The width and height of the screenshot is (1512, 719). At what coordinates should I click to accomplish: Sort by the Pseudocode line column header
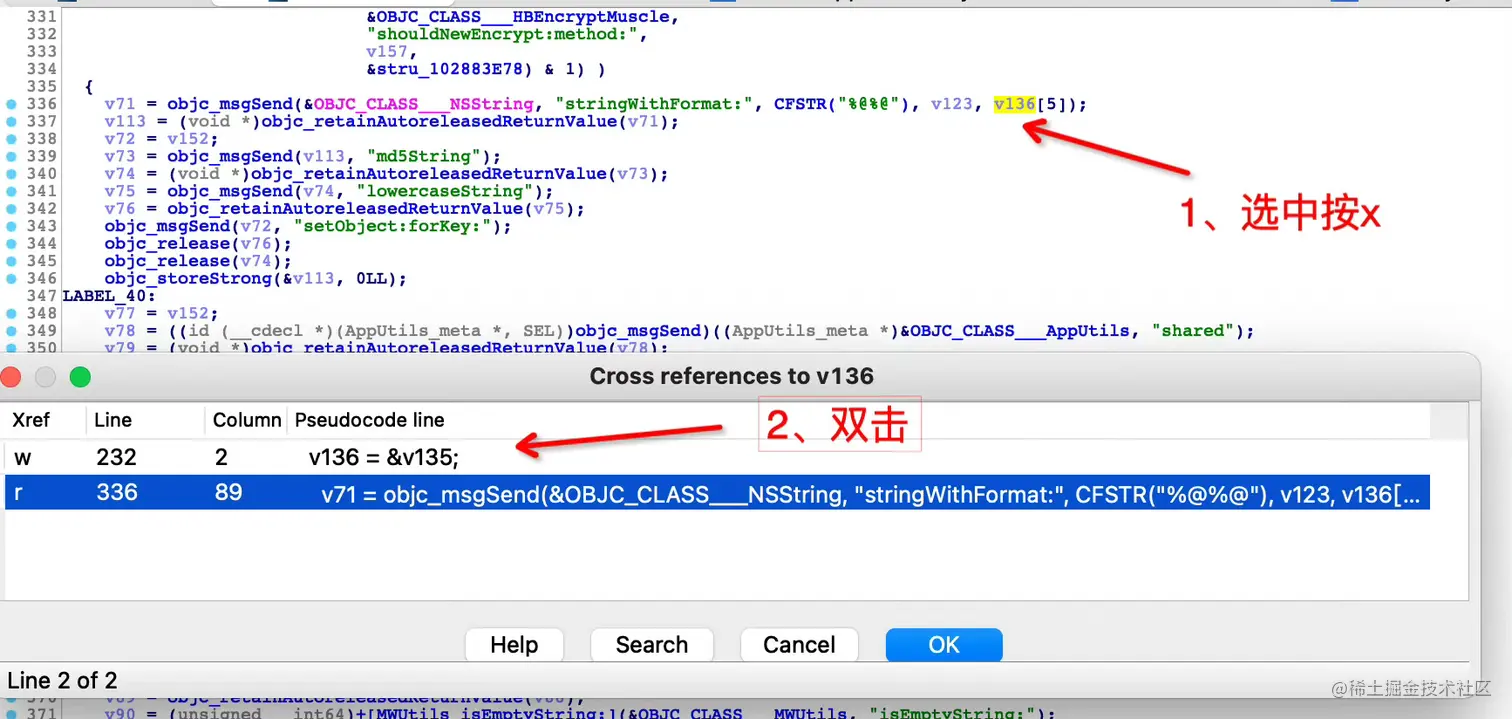click(x=370, y=420)
